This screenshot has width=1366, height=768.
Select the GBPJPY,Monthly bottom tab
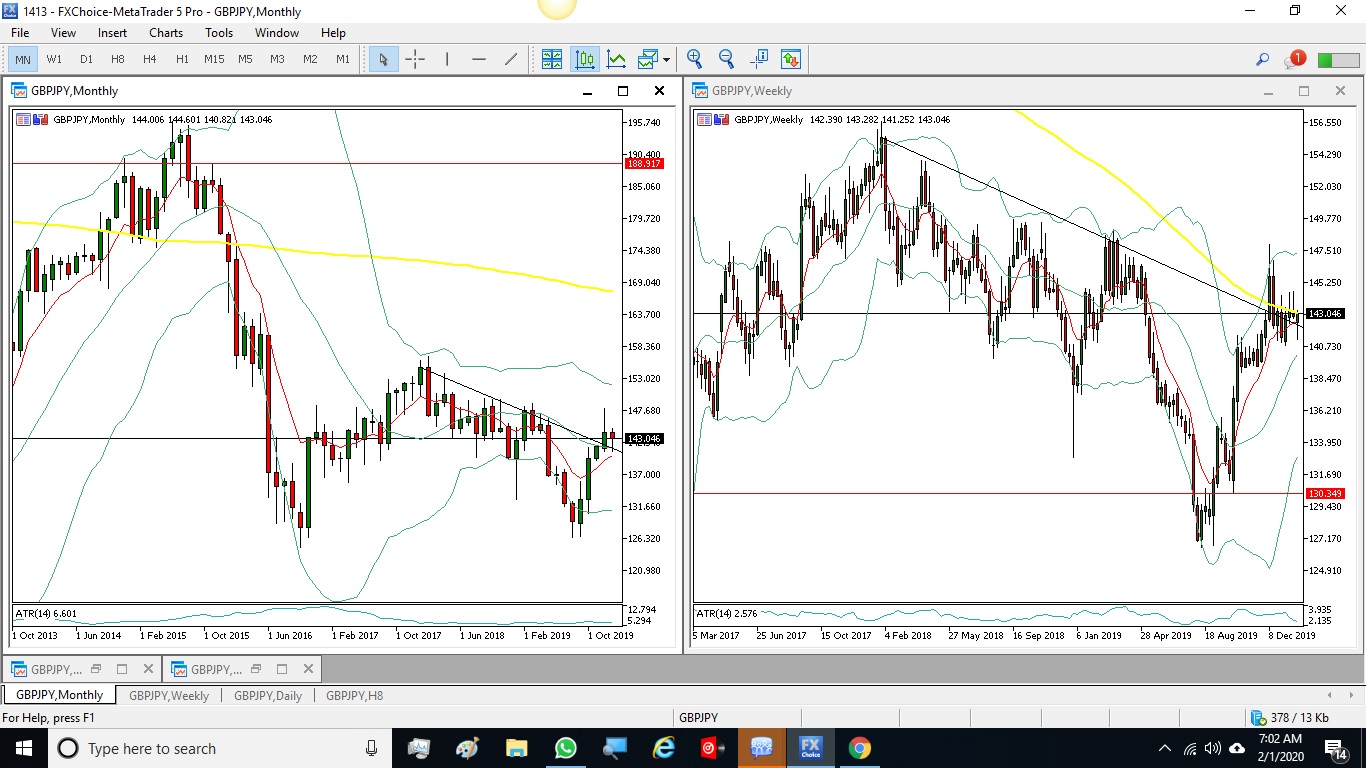(59, 695)
